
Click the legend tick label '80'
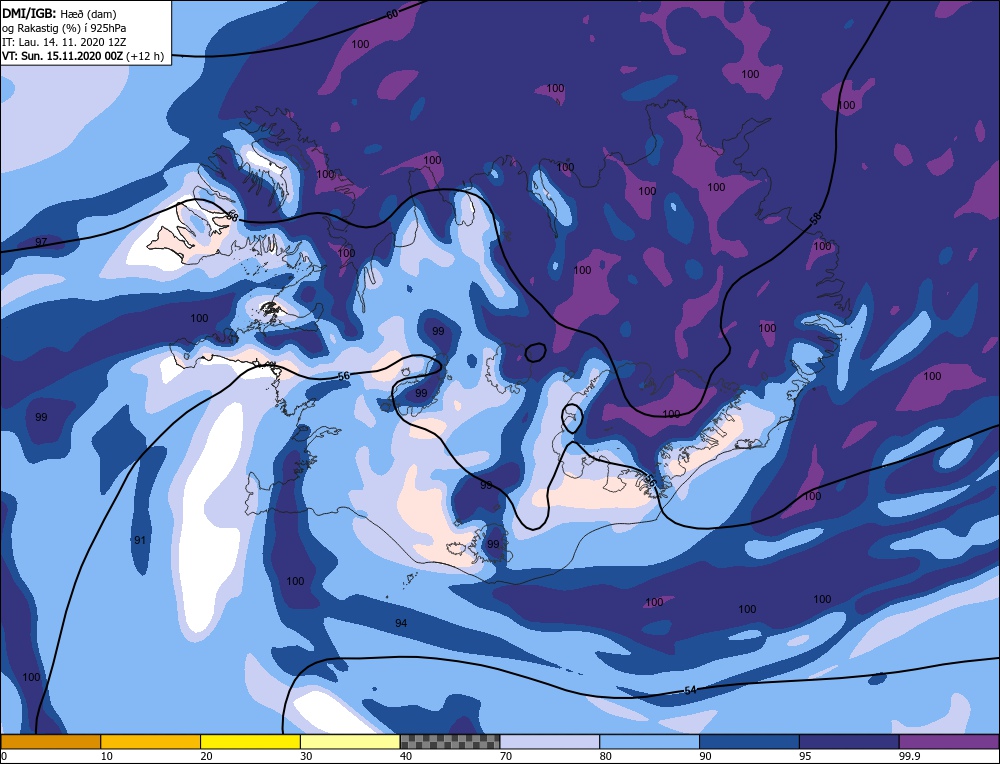pyautogui.click(x=606, y=756)
